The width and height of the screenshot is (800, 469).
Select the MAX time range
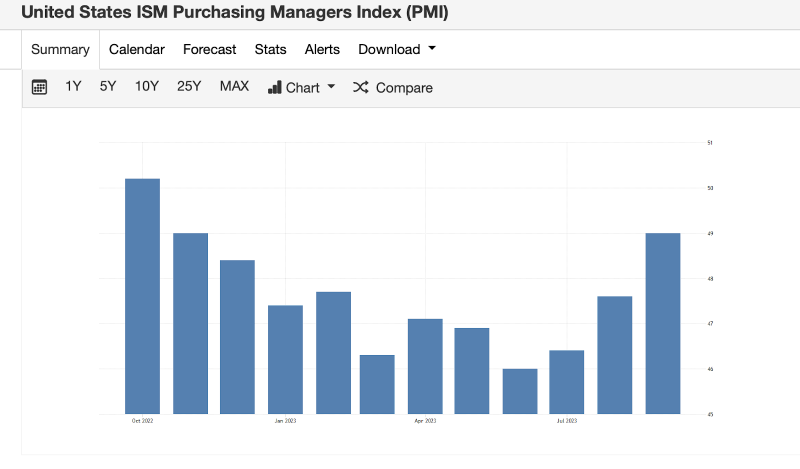pos(234,86)
